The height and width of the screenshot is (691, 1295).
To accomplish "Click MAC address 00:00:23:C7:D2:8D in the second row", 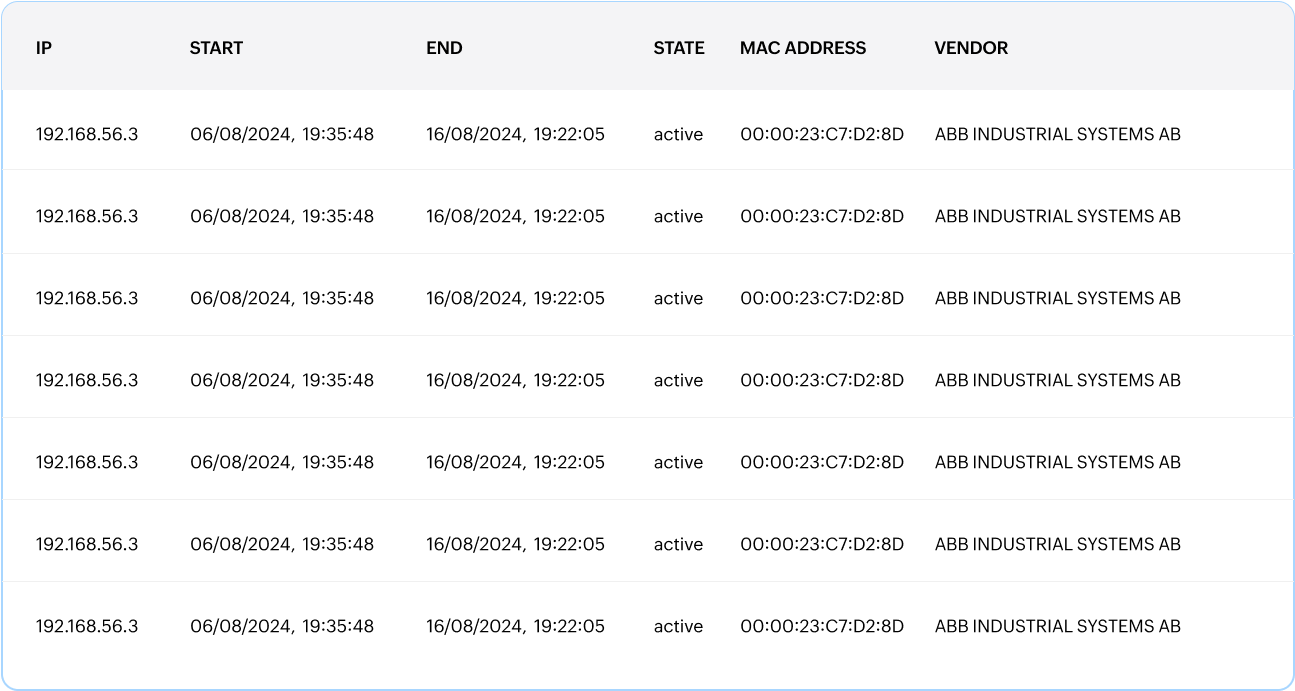I will (822, 216).
